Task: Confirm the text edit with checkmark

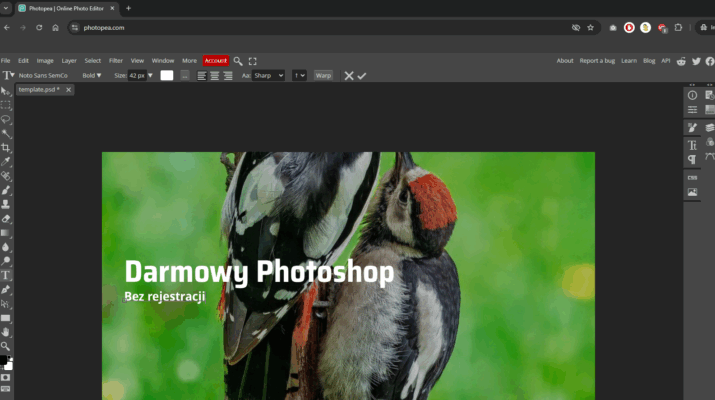Action: click(362, 76)
